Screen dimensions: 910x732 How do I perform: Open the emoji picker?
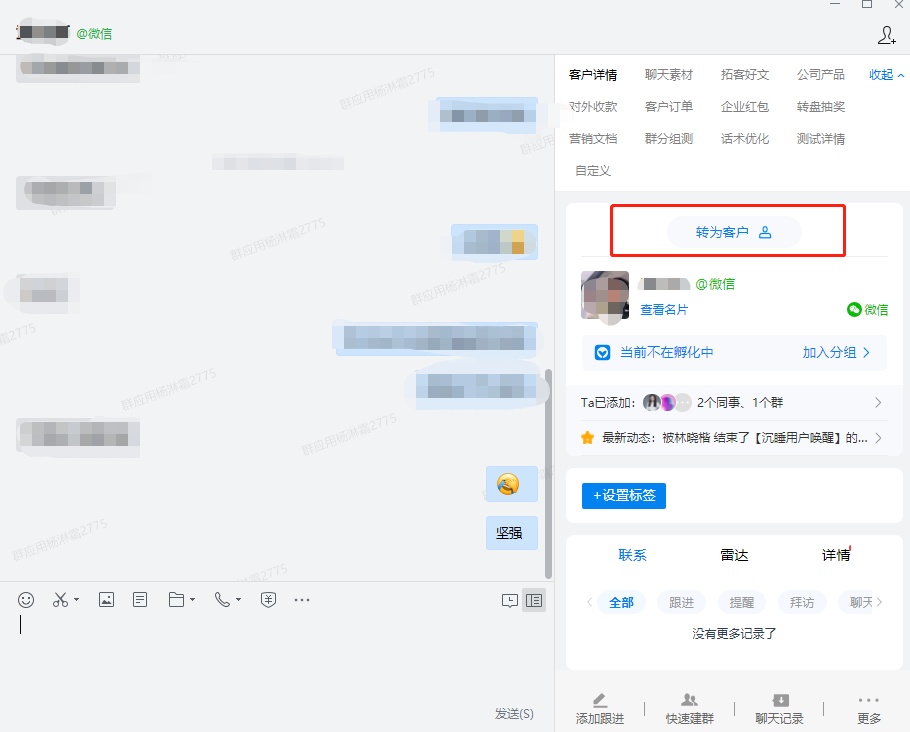pos(27,600)
